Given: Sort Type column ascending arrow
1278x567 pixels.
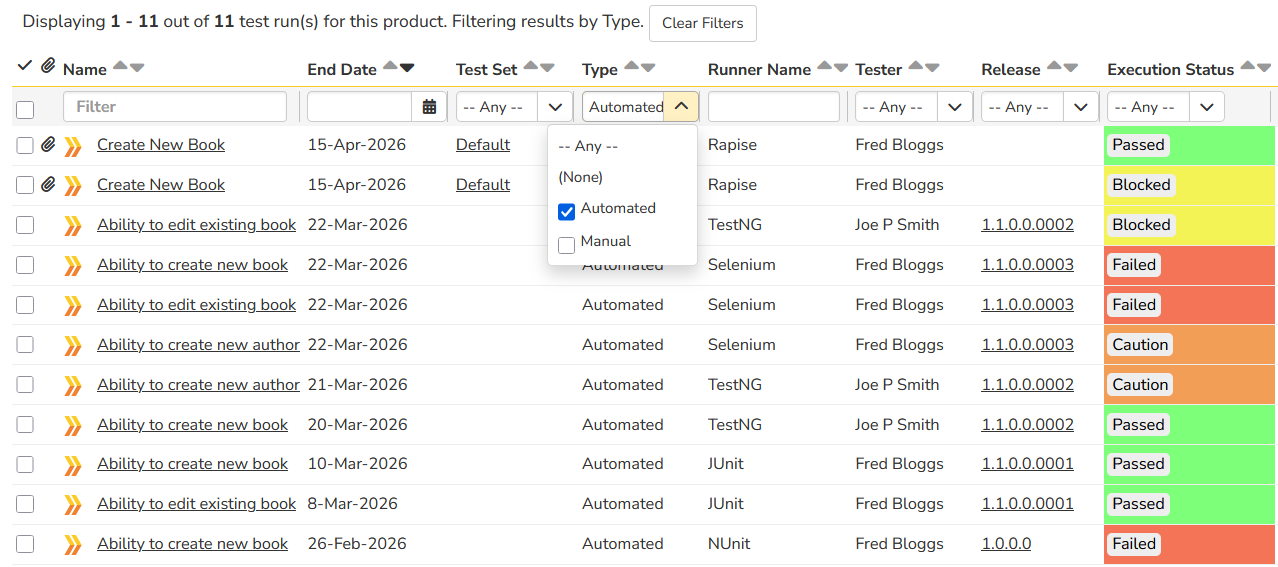Looking at the screenshot, I should point(631,67).
